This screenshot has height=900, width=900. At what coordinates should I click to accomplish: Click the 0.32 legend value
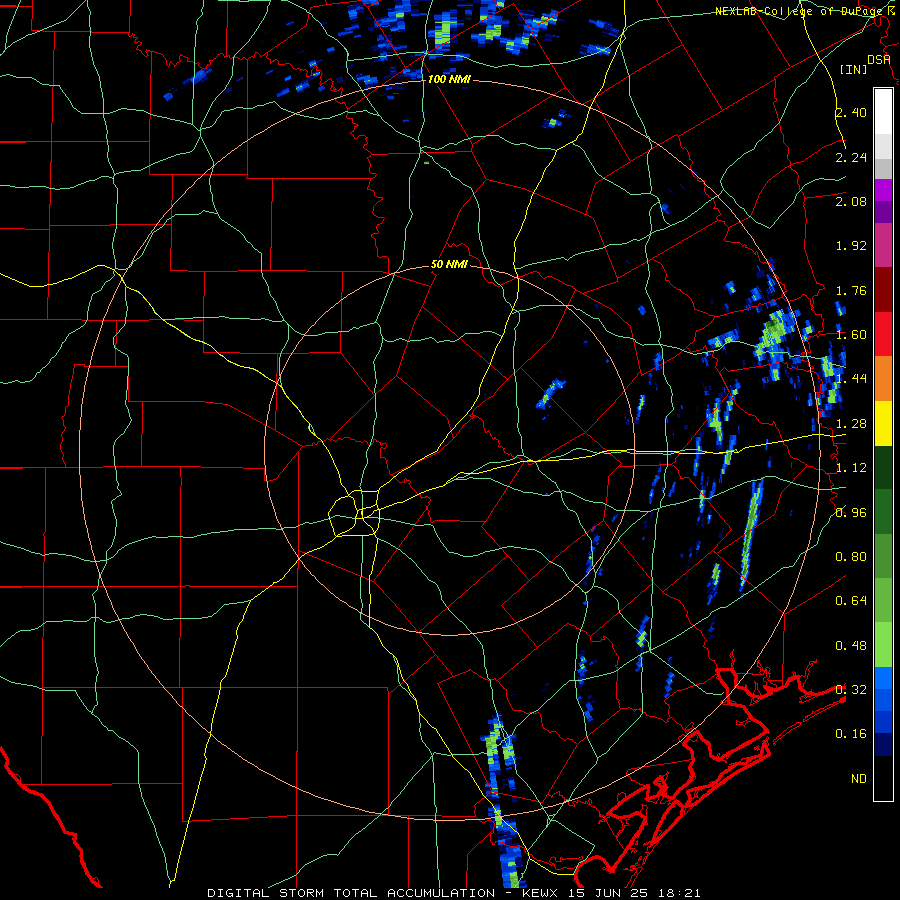point(851,690)
